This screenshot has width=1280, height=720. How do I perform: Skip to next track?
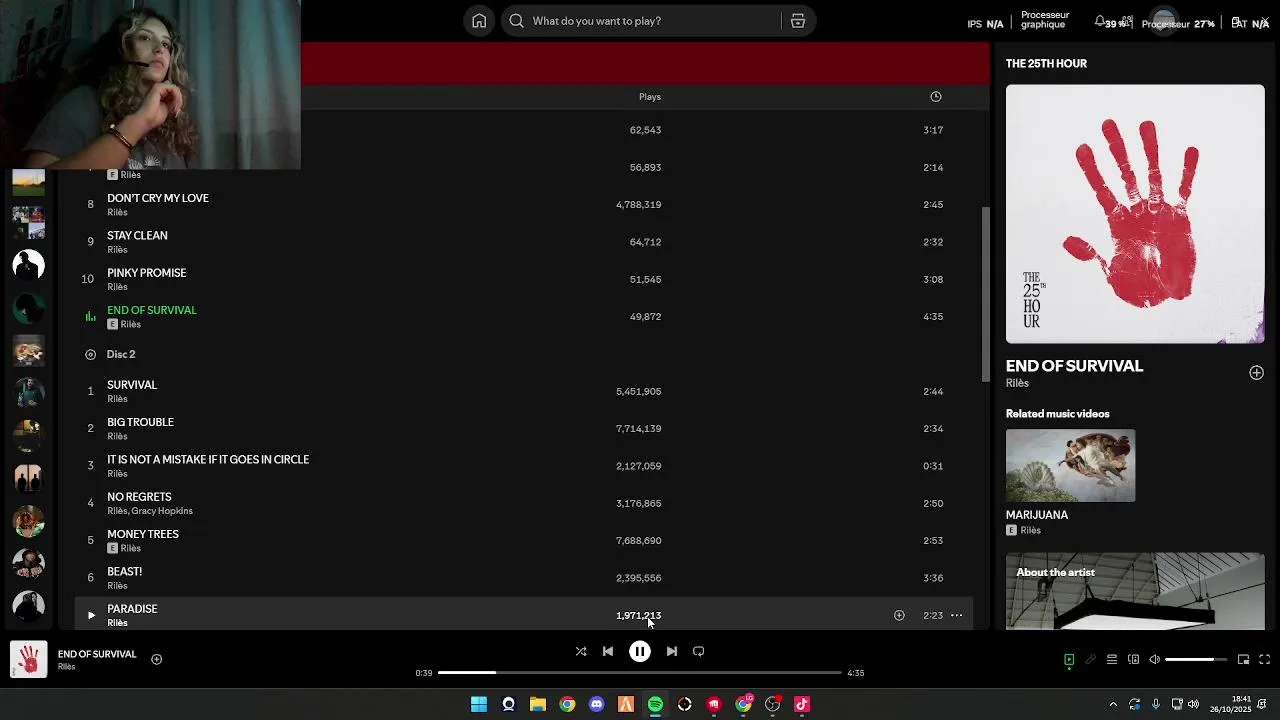[x=672, y=651]
